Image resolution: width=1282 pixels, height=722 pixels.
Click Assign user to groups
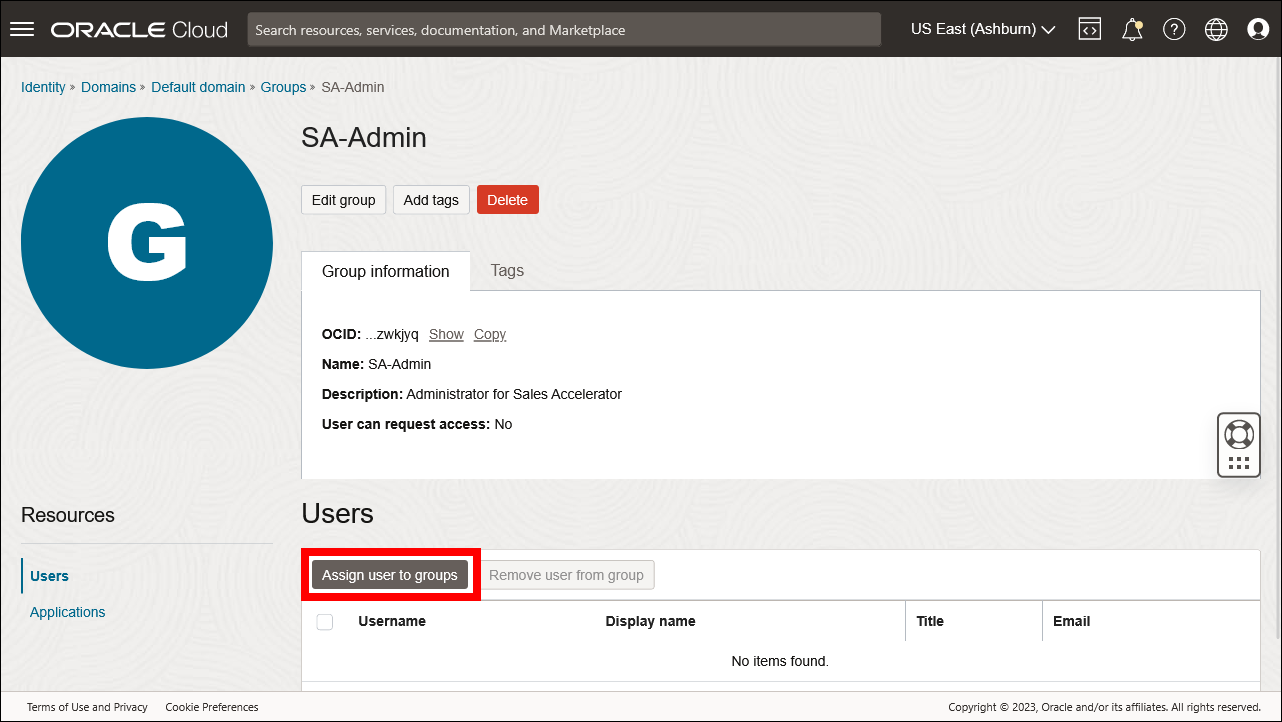(x=390, y=574)
